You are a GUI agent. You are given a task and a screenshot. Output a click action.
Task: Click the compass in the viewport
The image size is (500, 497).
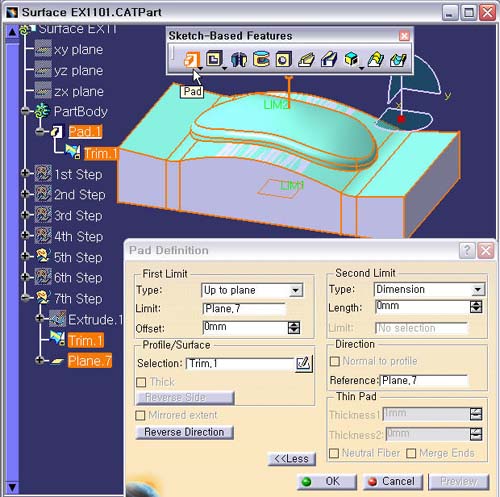pyautogui.click(x=411, y=97)
